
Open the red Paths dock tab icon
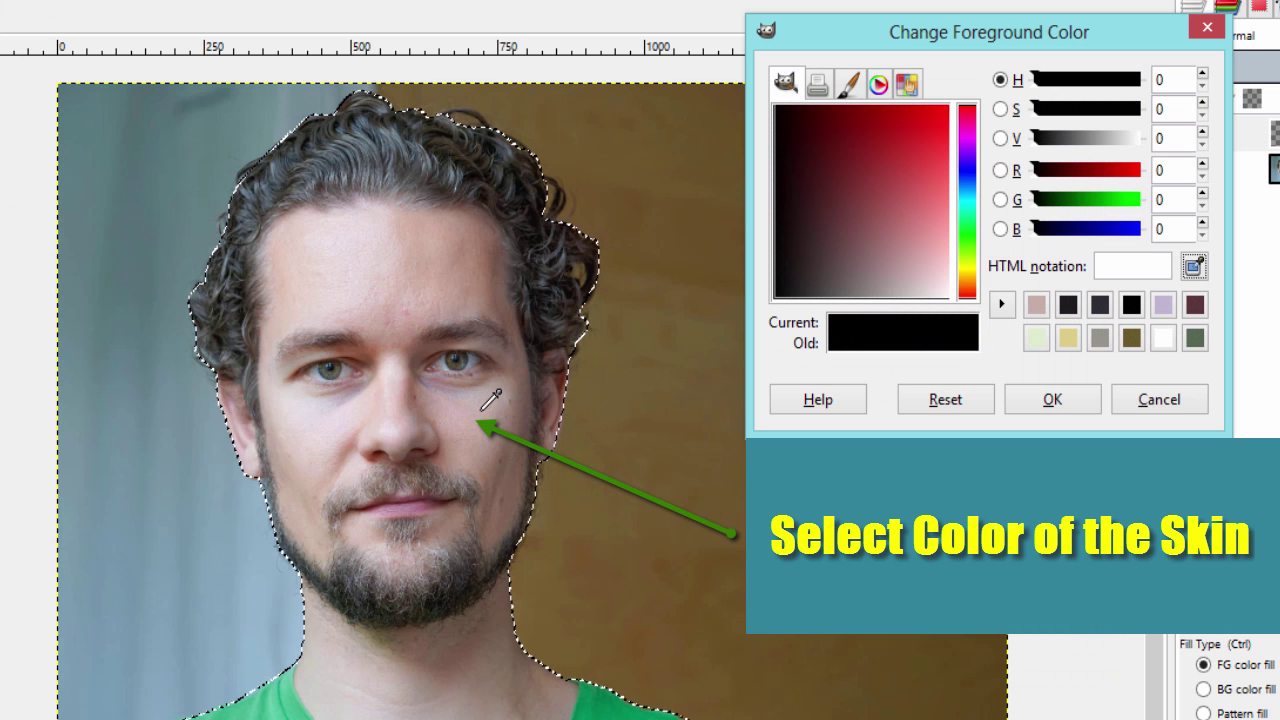[1258, 7]
